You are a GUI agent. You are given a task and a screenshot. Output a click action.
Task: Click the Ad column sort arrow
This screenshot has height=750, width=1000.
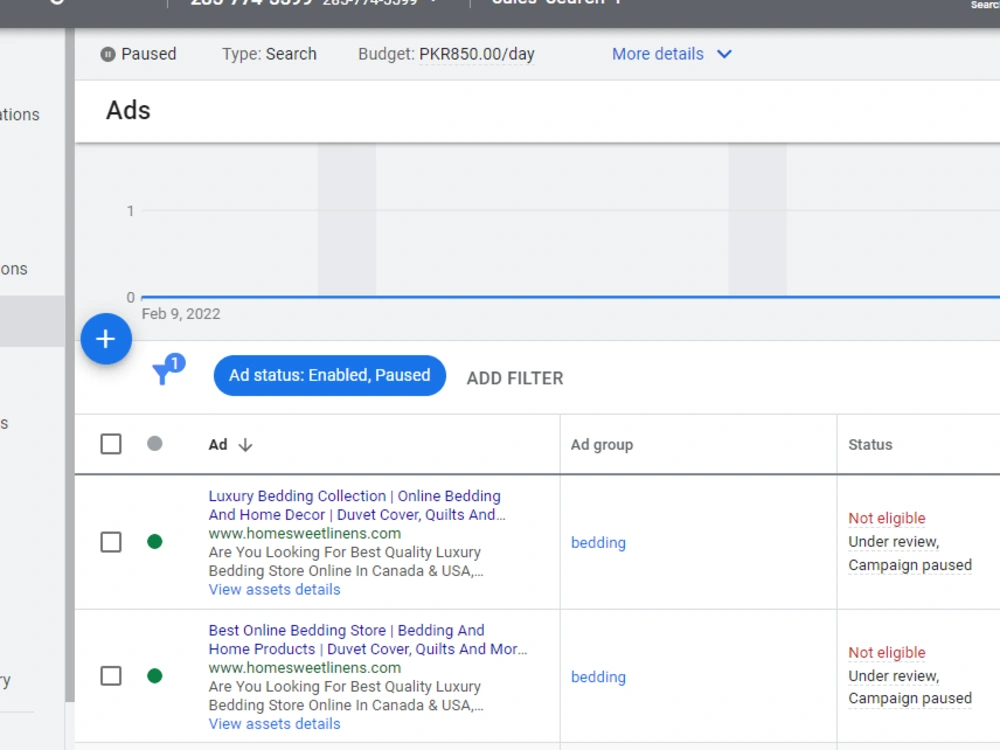pyautogui.click(x=246, y=445)
